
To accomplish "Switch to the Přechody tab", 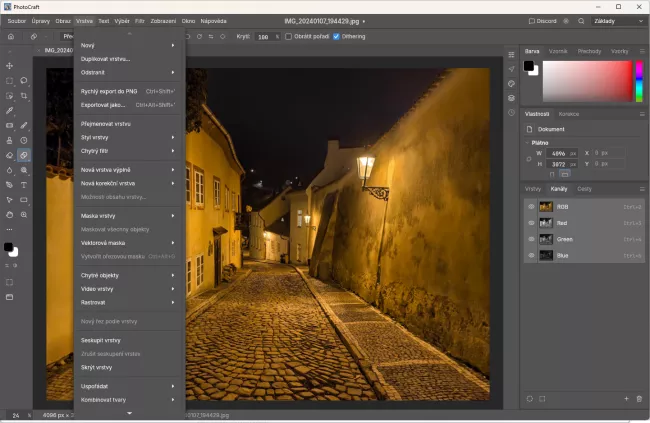I will tap(589, 51).
